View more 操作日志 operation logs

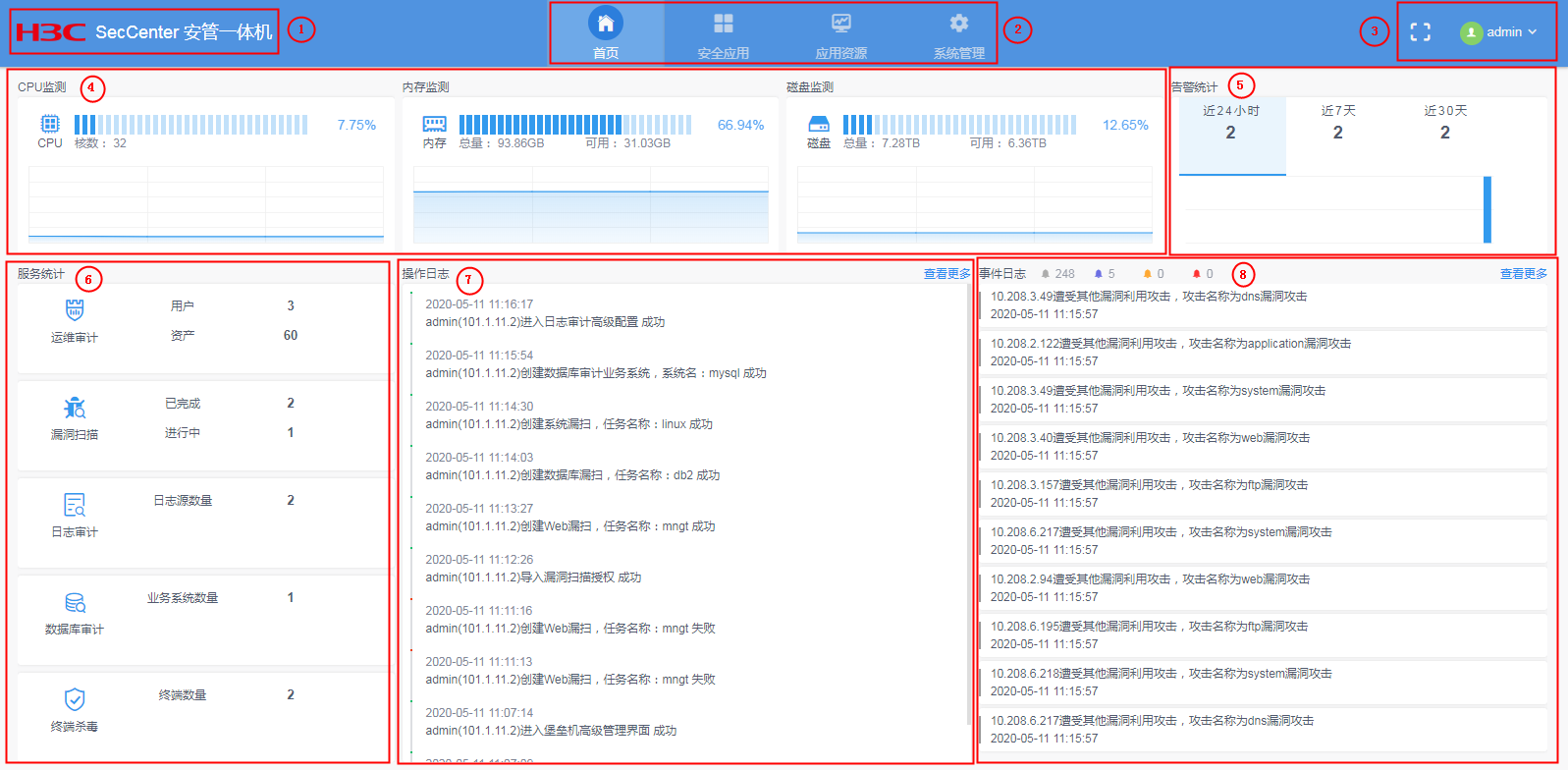pos(946,274)
